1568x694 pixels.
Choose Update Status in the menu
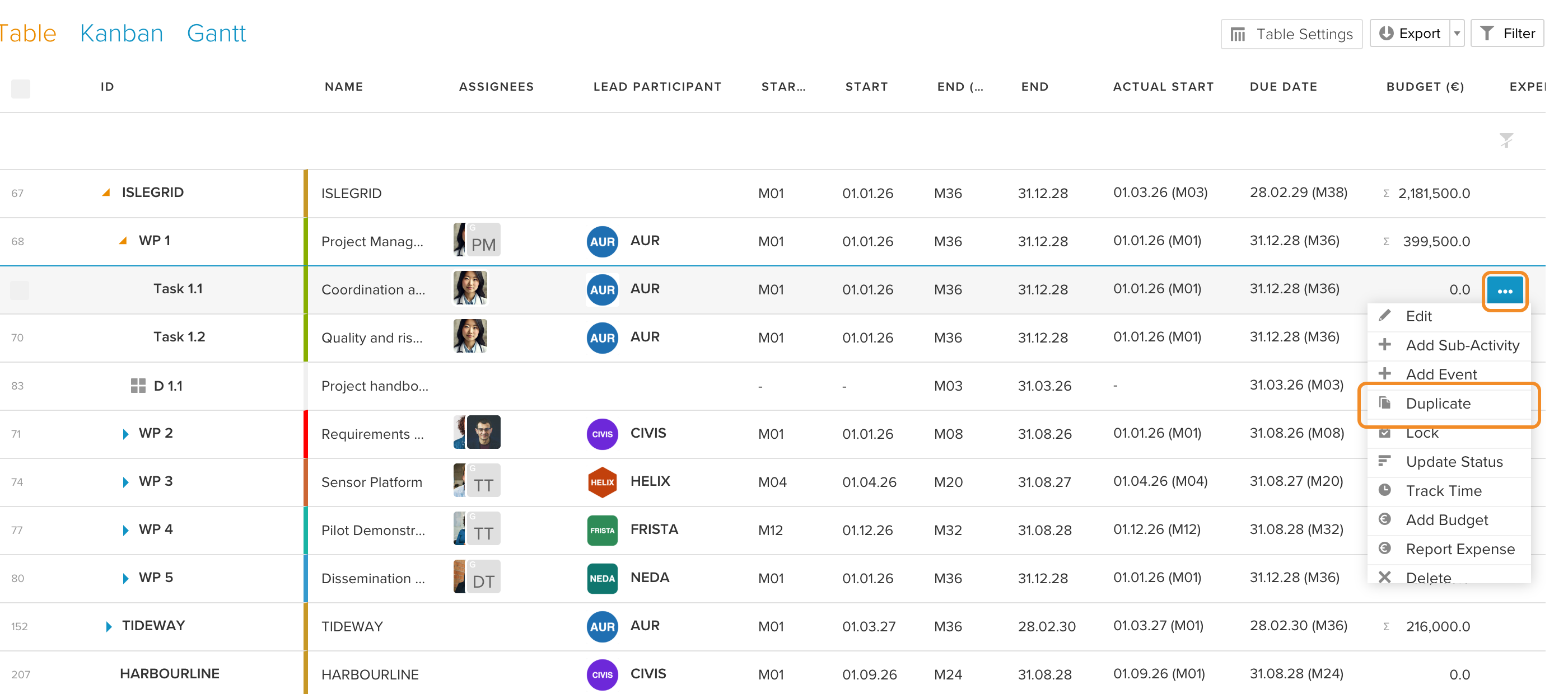[x=1448, y=462]
